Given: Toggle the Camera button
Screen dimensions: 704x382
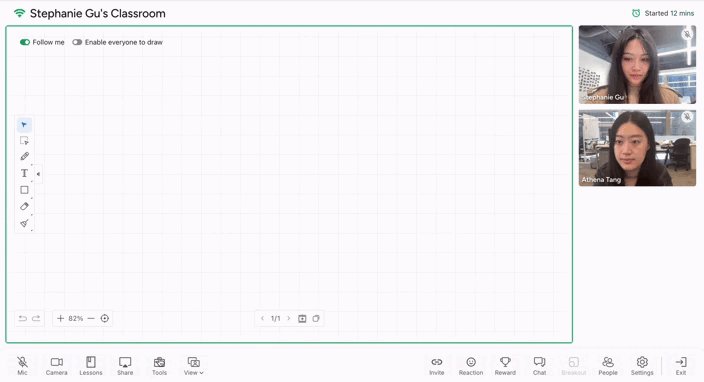Looking at the screenshot, I should (57, 365).
